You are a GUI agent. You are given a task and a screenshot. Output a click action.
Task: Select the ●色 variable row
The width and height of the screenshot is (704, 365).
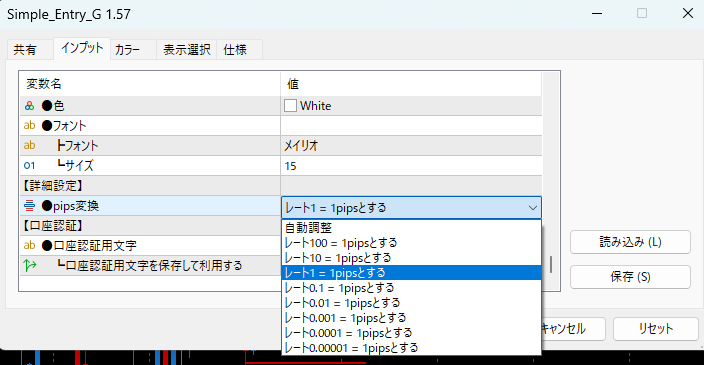tap(281, 106)
